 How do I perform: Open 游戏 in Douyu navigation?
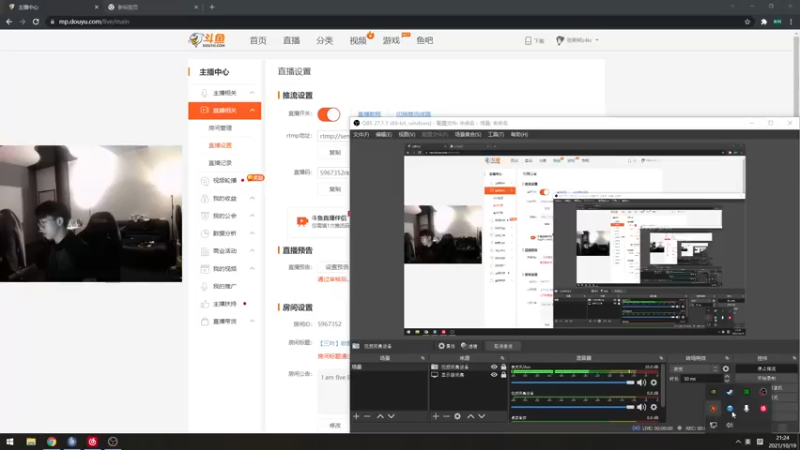[391, 40]
